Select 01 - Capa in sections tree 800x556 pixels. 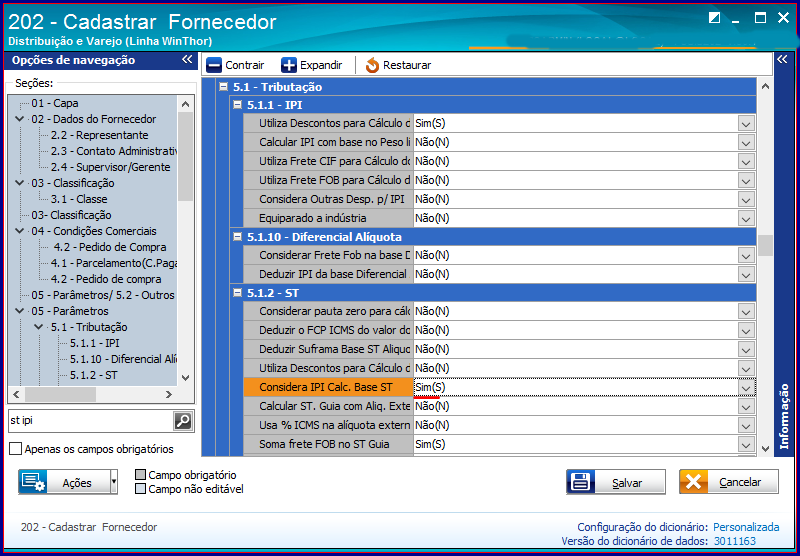click(x=55, y=103)
